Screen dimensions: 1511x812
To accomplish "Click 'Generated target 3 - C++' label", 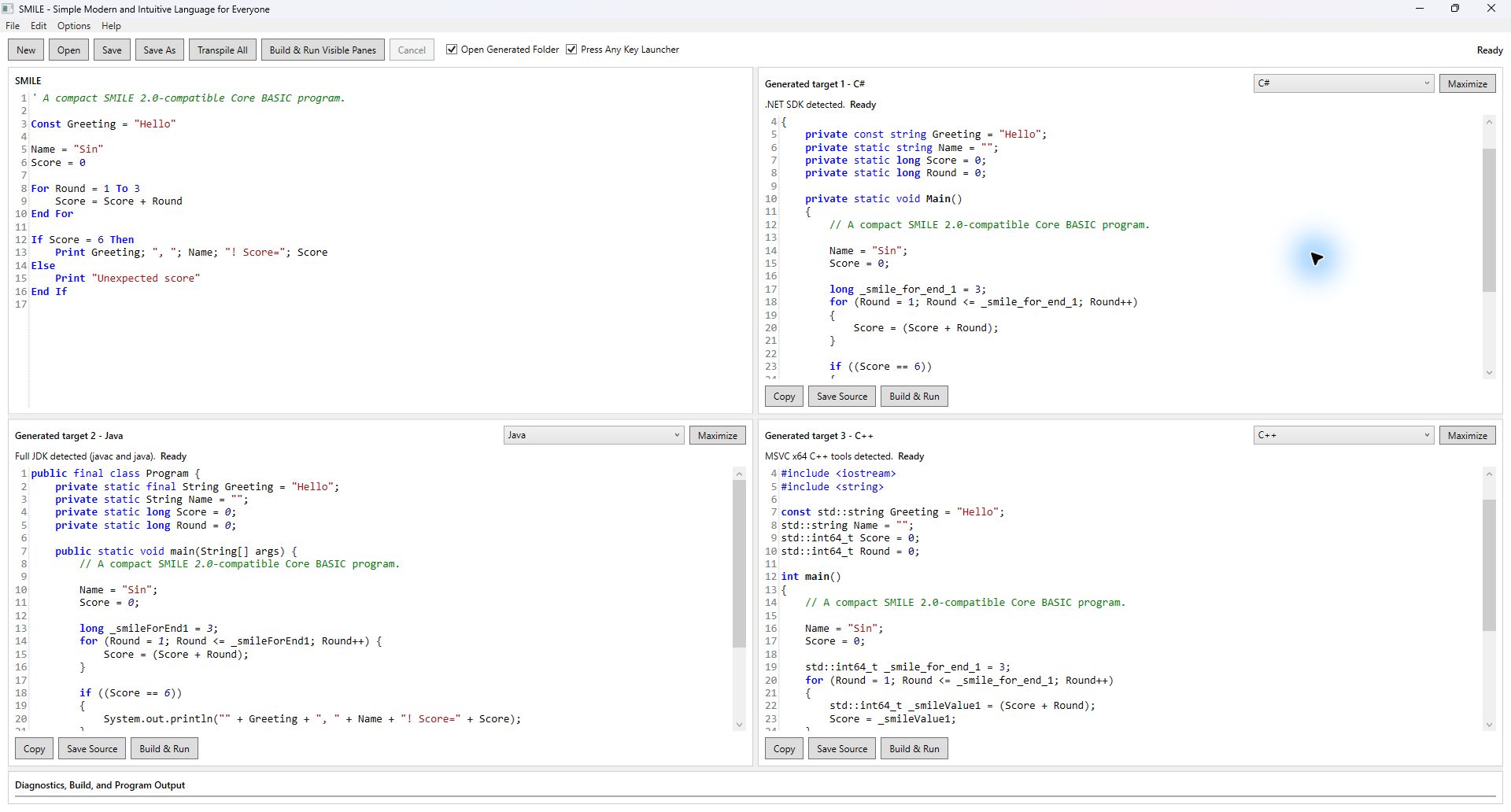I will click(x=819, y=436).
